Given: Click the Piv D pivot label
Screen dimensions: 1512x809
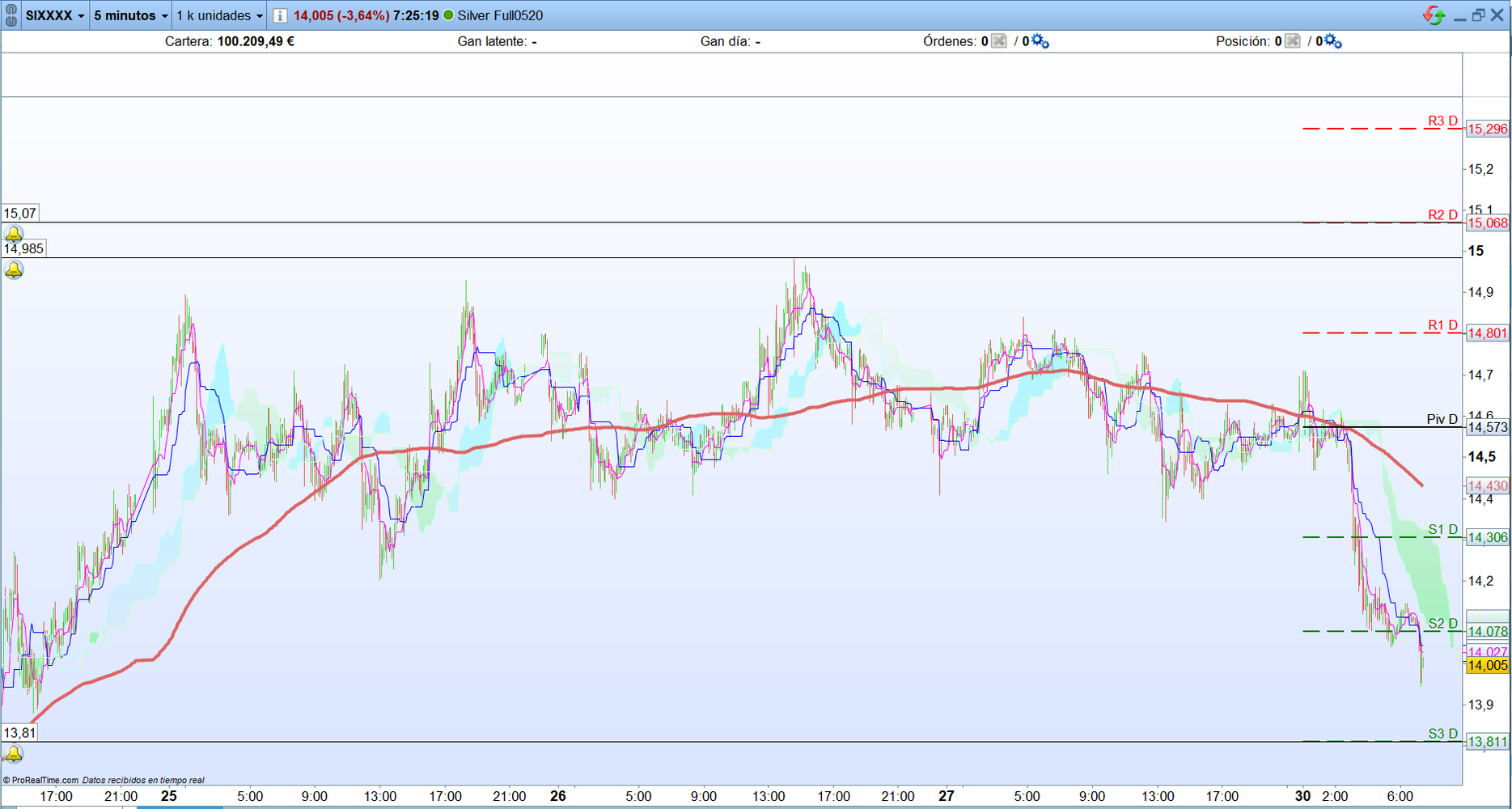Looking at the screenshot, I should pyautogui.click(x=1442, y=419).
